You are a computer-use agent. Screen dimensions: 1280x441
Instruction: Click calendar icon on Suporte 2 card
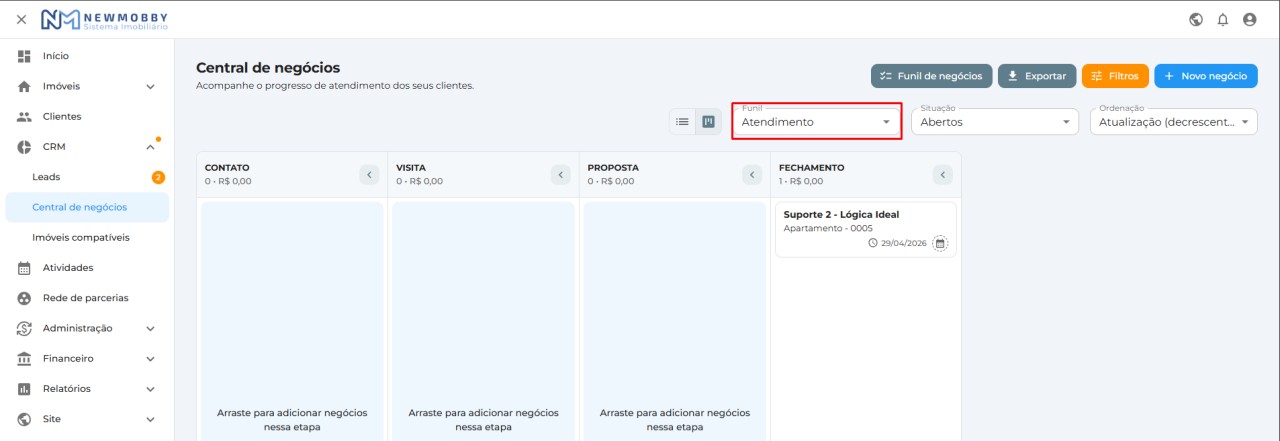pyautogui.click(x=940, y=243)
